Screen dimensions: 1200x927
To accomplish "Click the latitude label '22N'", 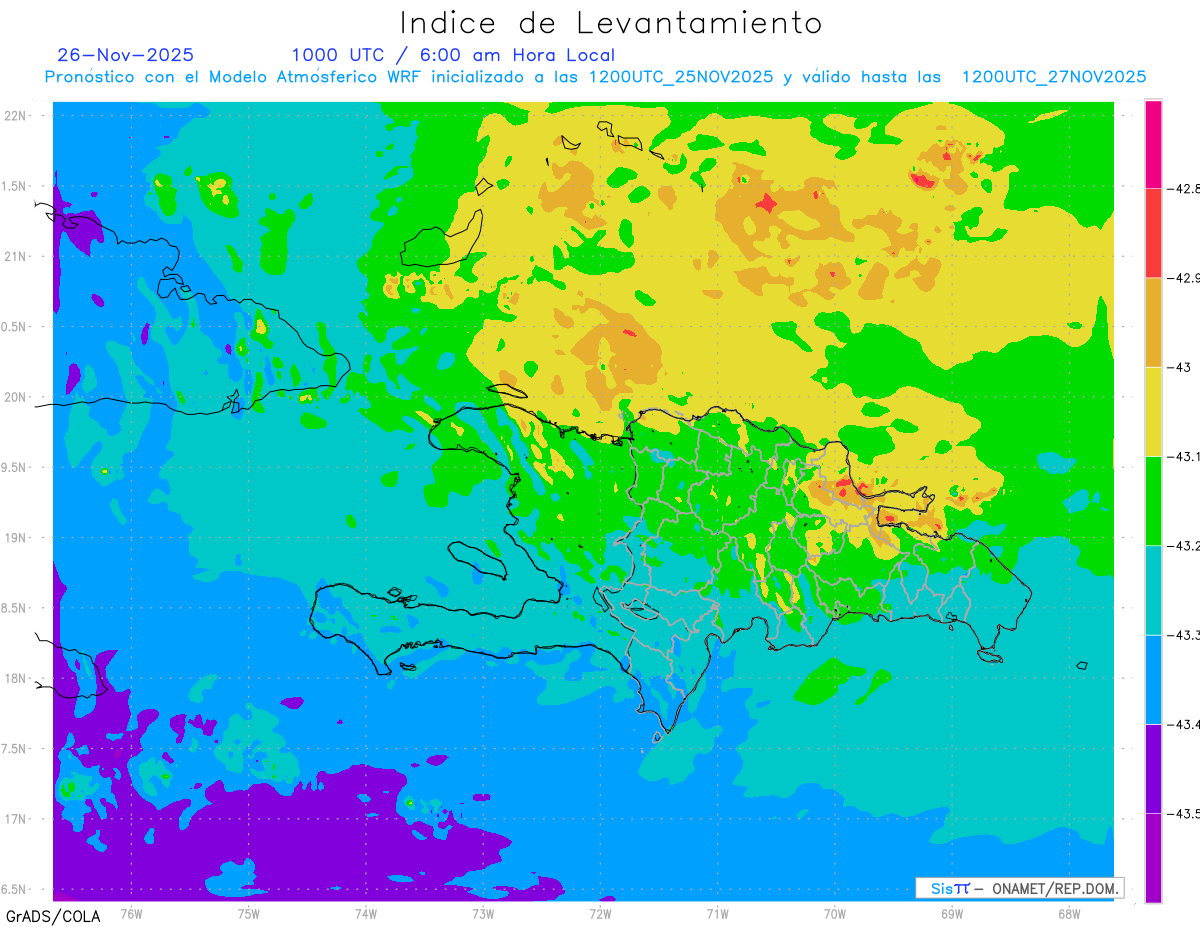I will [14, 115].
